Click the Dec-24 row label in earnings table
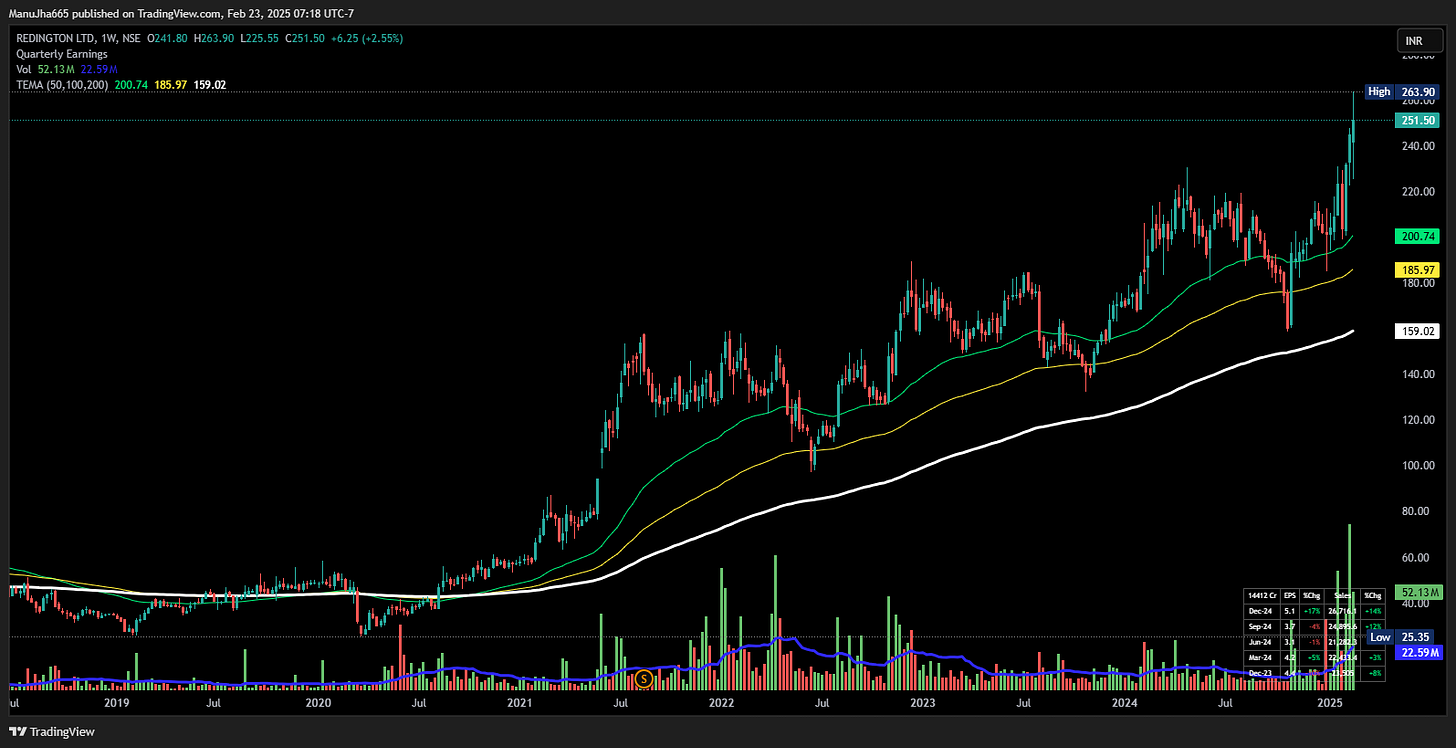 pos(1260,612)
